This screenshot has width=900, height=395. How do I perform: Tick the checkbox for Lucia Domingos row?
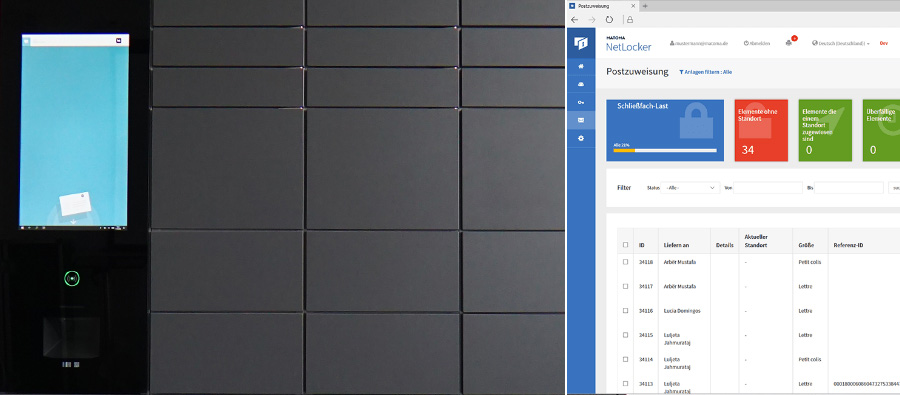[x=626, y=311]
